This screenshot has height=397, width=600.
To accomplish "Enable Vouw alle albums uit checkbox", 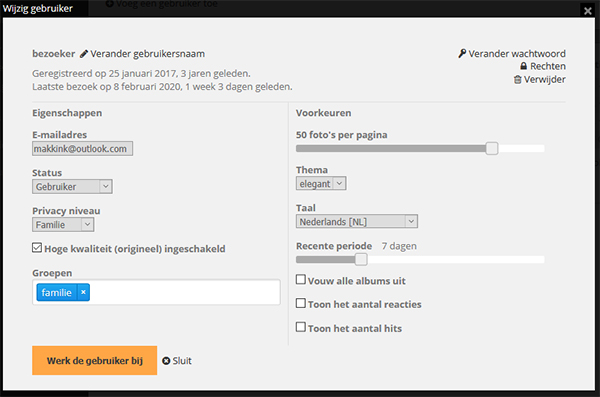I will click(301, 279).
